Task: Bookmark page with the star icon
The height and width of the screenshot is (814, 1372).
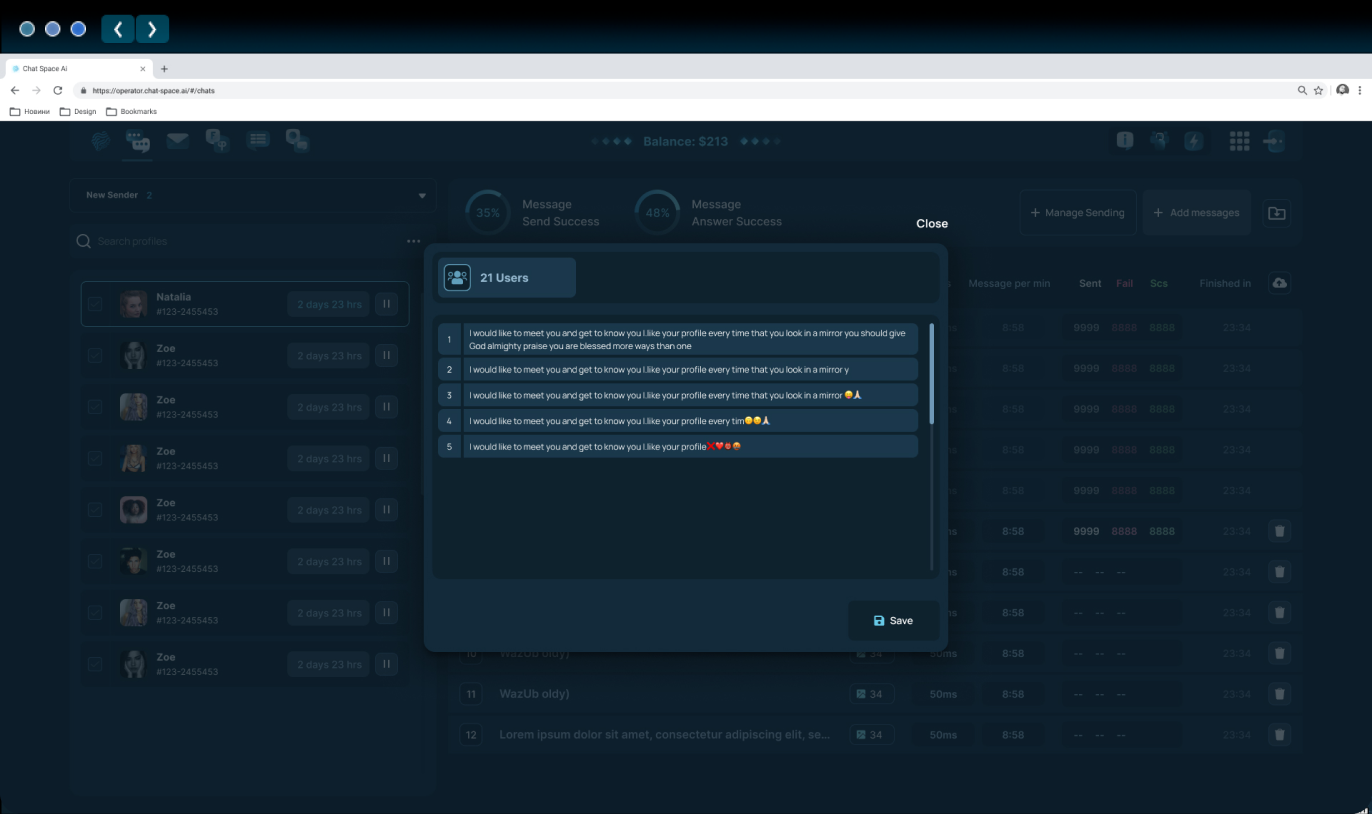Action: point(1318,90)
